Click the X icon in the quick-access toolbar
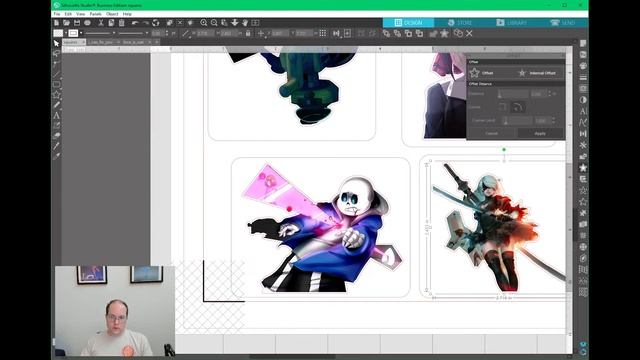The height and width of the screenshot is (360, 640). click(469, 33)
